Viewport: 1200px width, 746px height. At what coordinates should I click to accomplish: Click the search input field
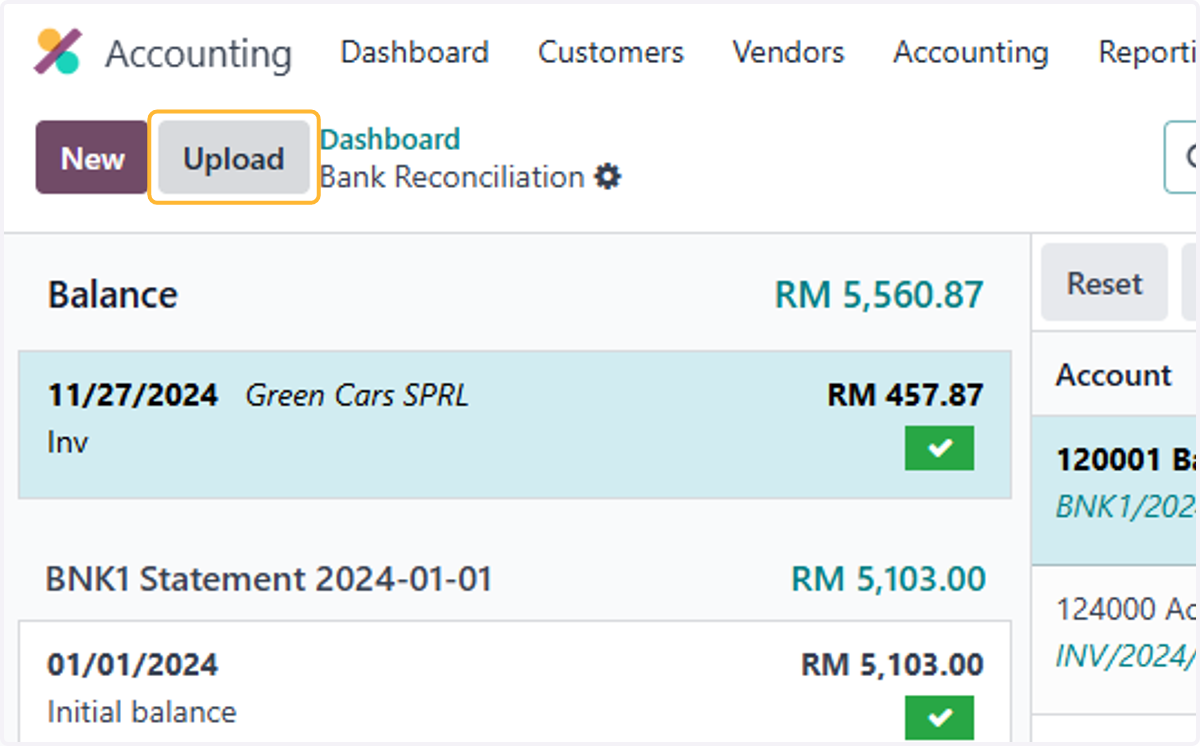pos(1181,157)
